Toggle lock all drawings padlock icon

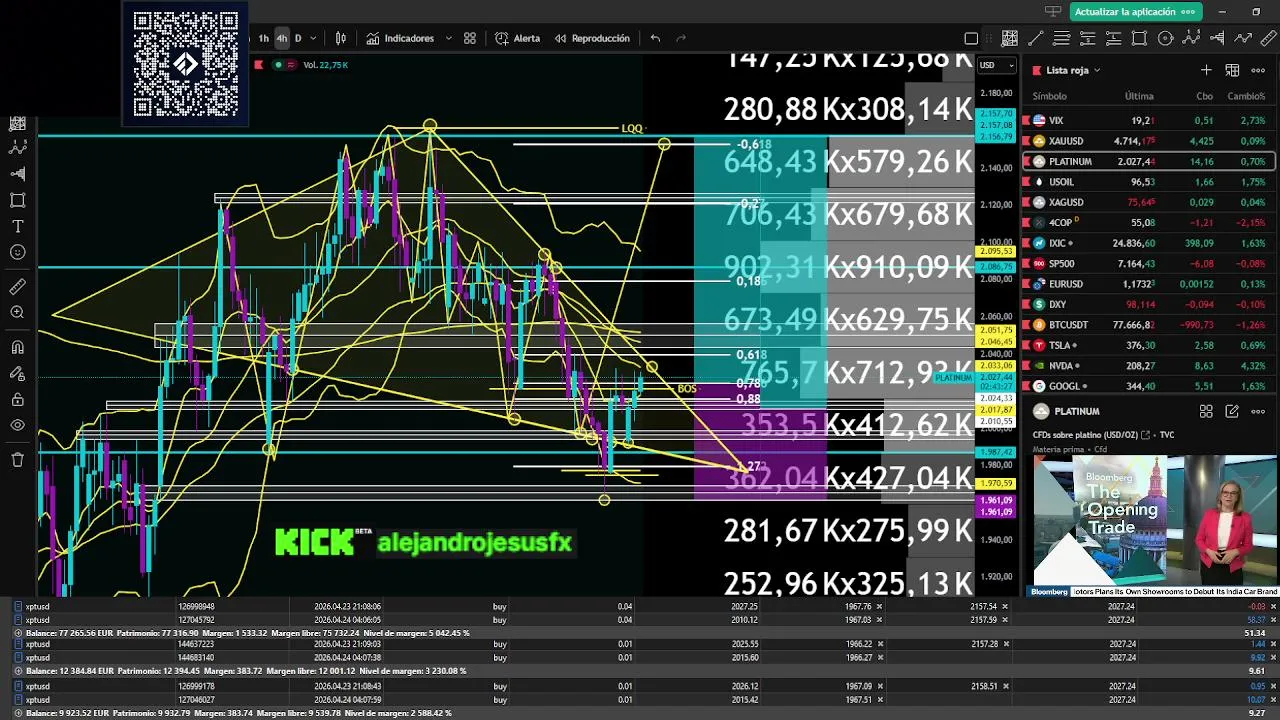pyautogui.click(x=17, y=399)
